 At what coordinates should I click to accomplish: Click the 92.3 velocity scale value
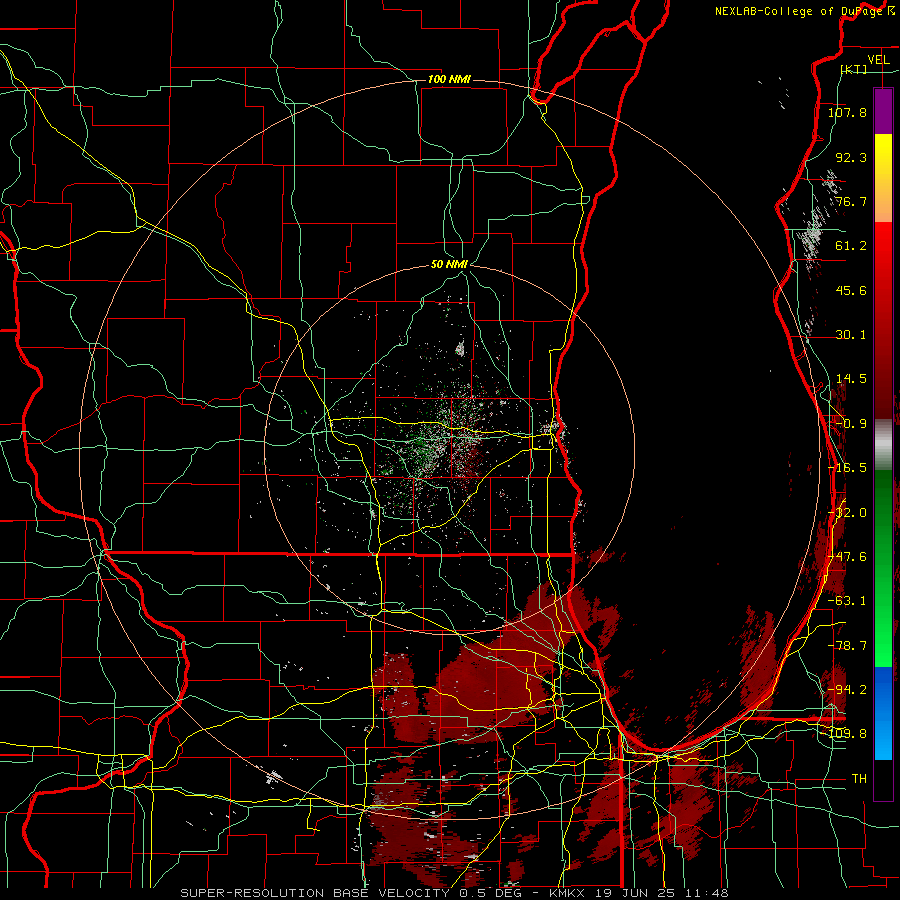pos(851,157)
